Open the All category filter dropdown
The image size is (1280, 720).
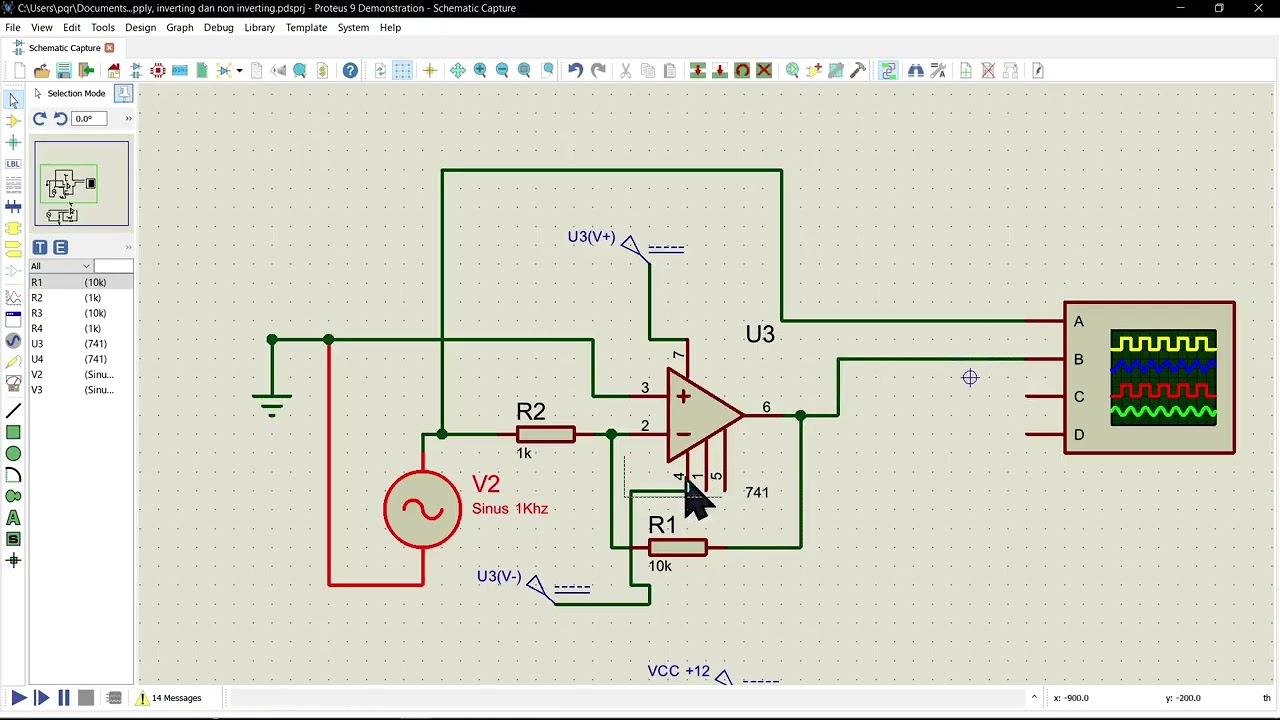pyautogui.click(x=61, y=266)
